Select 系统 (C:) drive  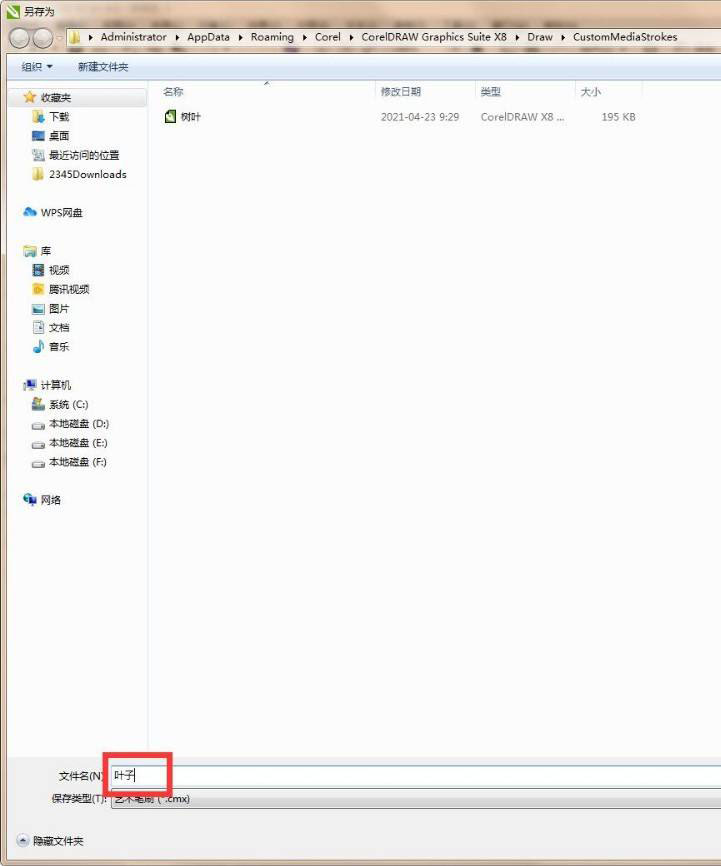pos(68,405)
